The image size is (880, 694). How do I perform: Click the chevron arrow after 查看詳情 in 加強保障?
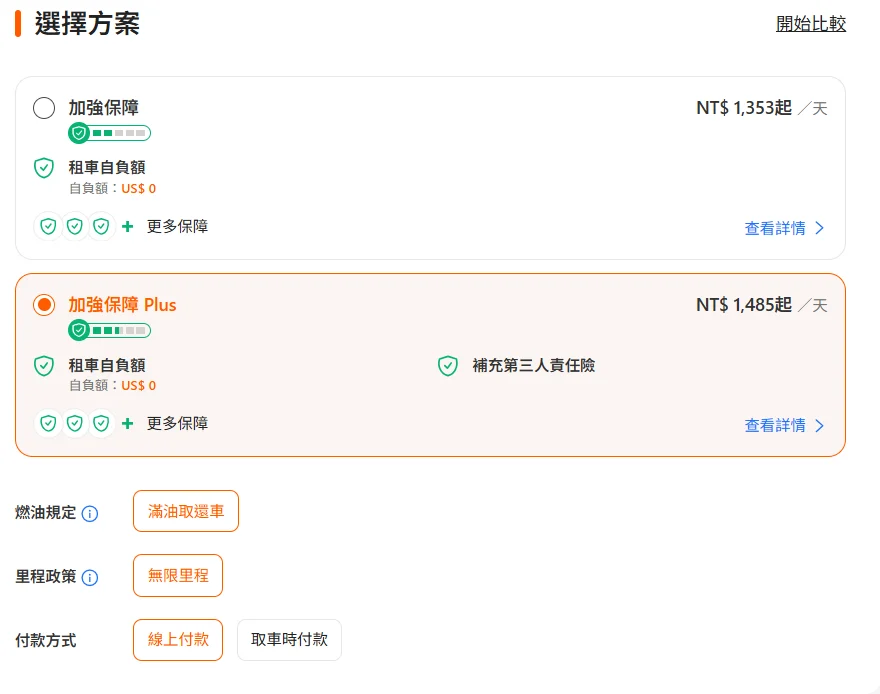819,228
